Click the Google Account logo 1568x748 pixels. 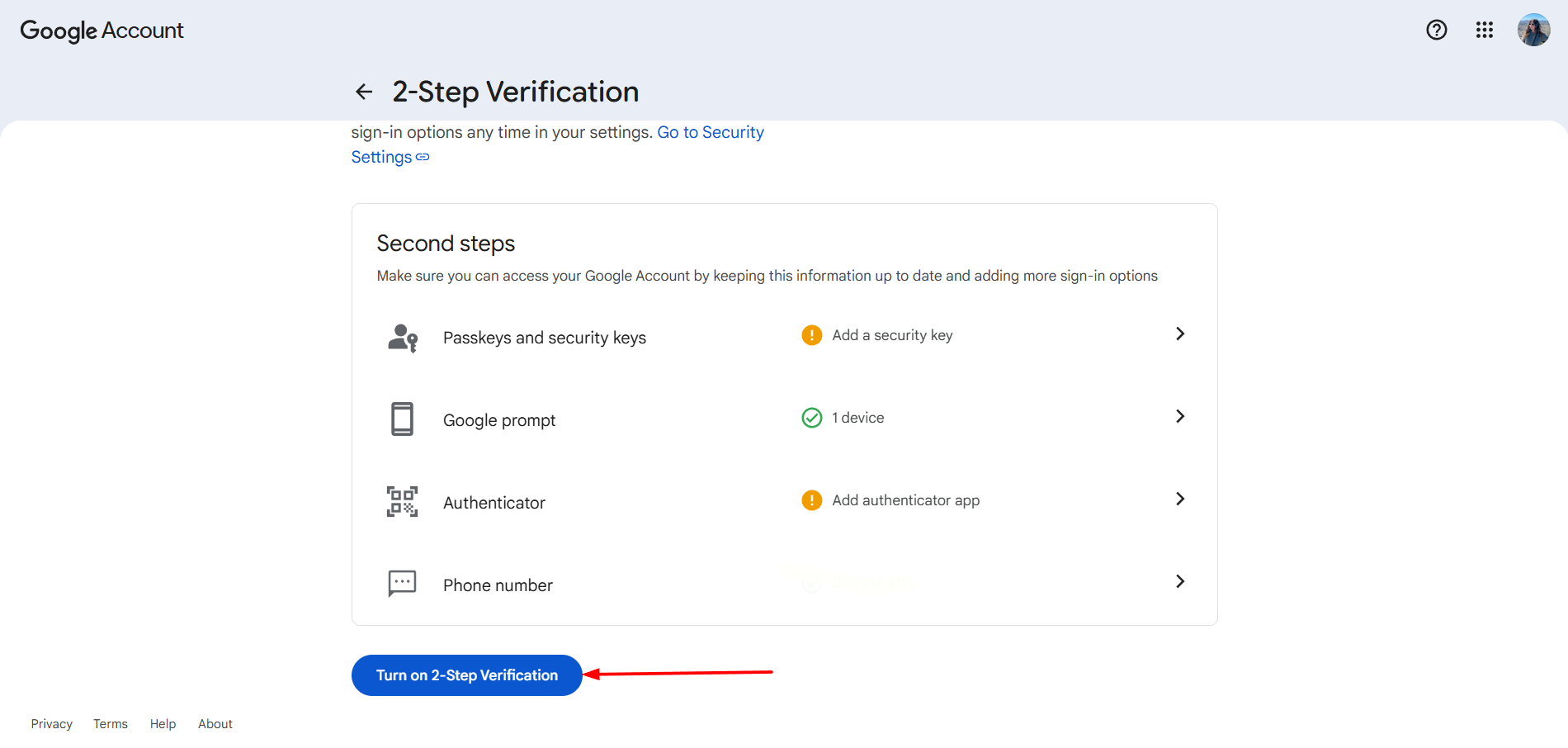[x=102, y=31]
